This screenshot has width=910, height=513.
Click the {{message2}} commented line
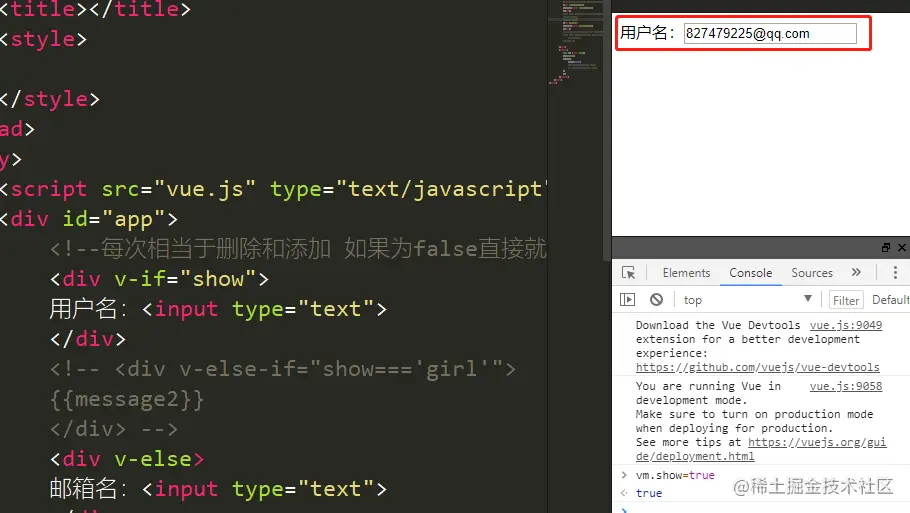tap(127, 399)
